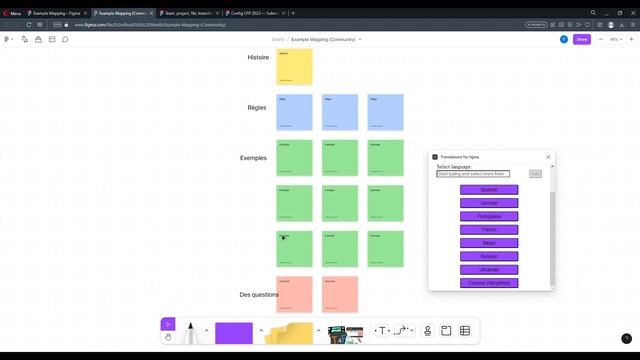Click the browser address bar URL
The width and height of the screenshot is (640, 360).
(150, 25)
